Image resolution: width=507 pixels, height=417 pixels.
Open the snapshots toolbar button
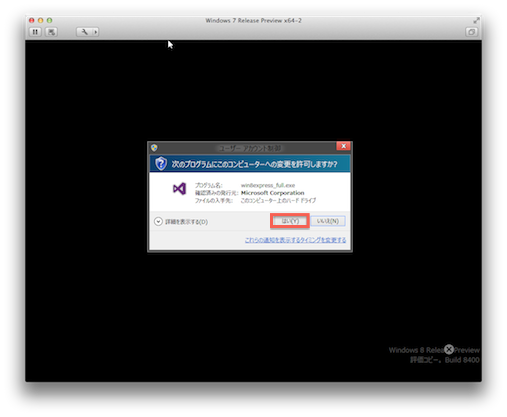(x=51, y=32)
